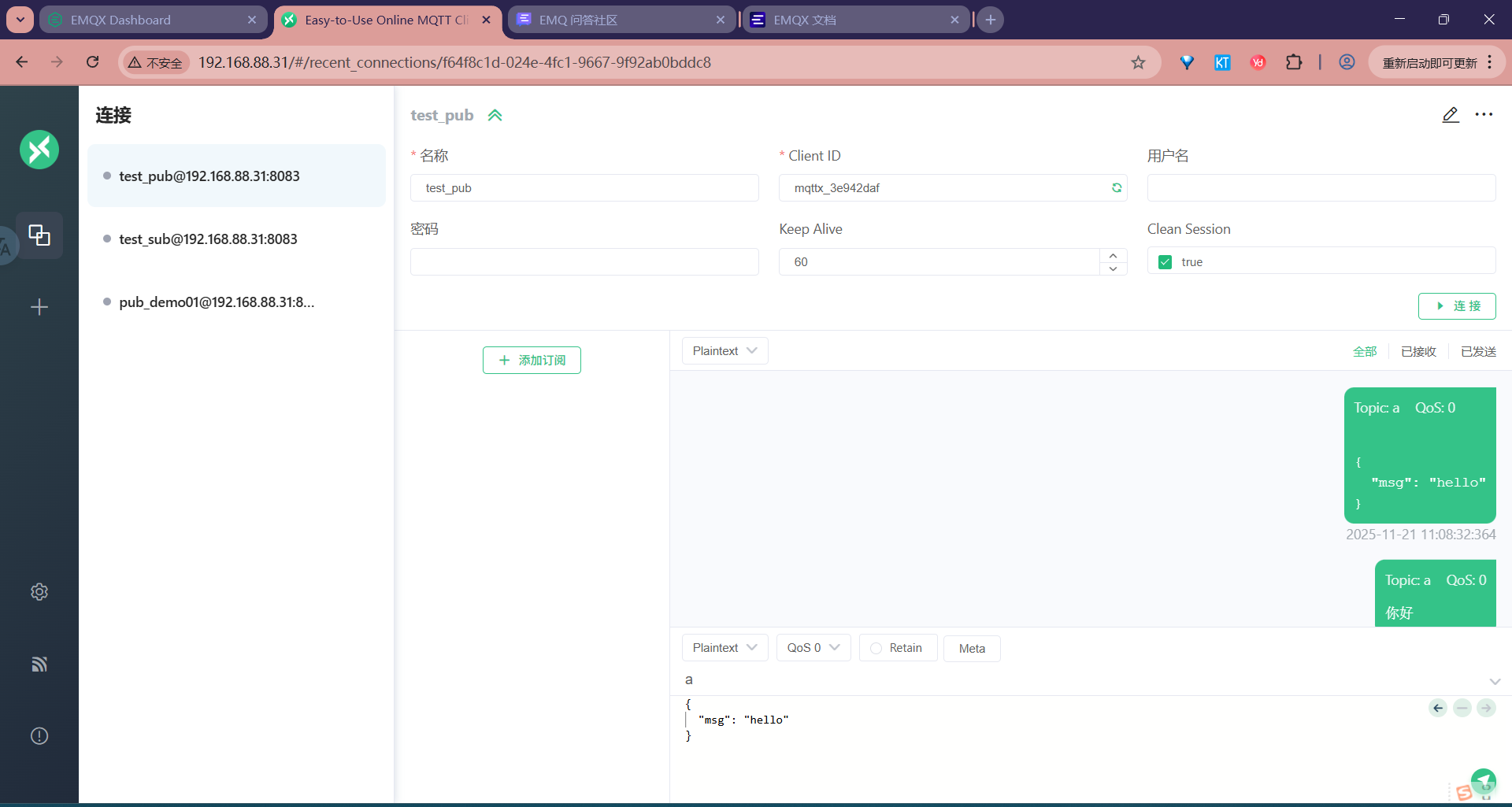Viewport: 1512px width, 807px height.
Task: Click the blue shield extension icon
Action: pos(1187,62)
